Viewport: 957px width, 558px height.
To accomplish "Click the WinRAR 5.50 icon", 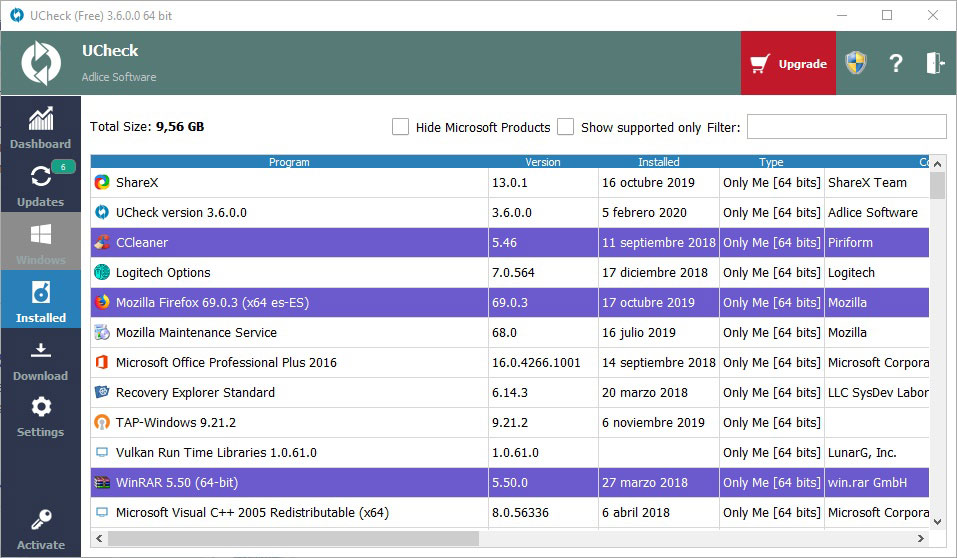I will tap(102, 482).
